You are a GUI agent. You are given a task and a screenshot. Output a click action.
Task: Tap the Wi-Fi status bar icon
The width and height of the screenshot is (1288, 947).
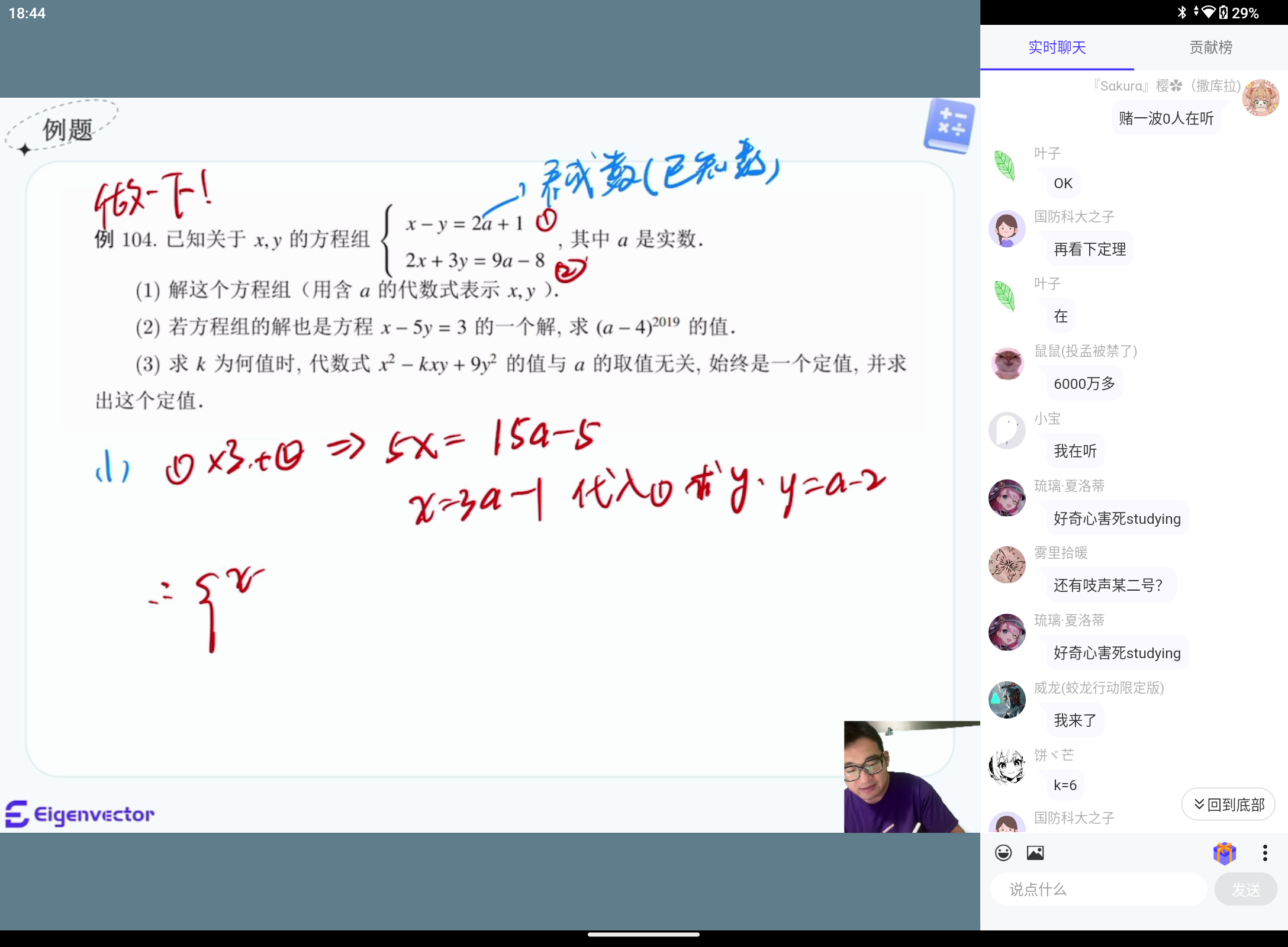(x=1208, y=12)
